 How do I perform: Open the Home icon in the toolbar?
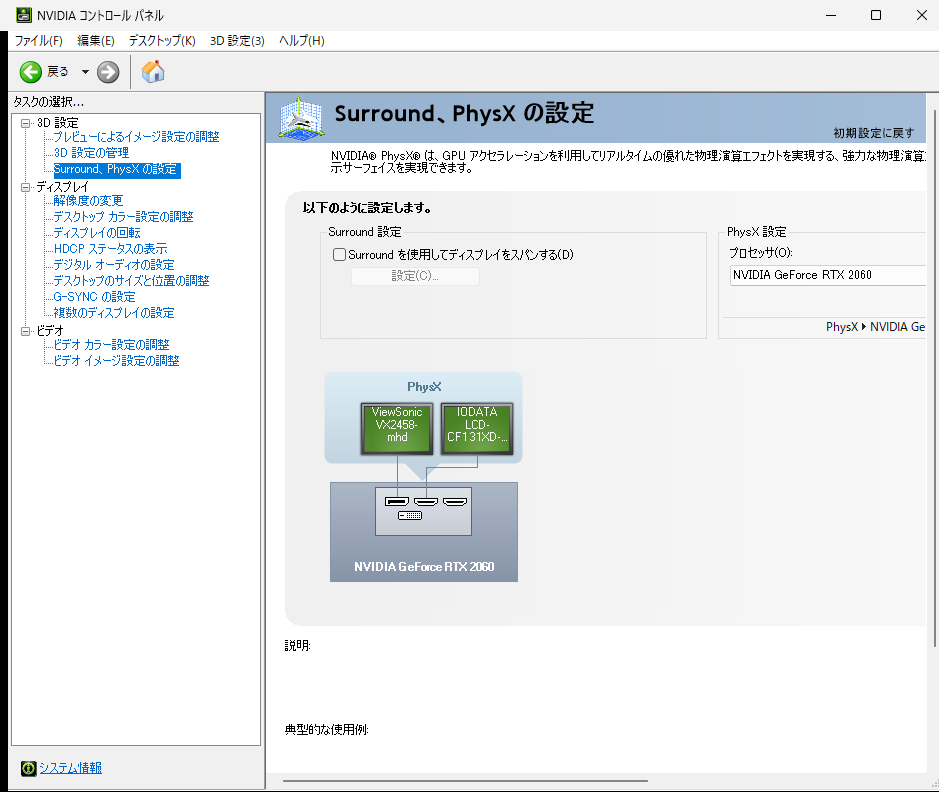pyautogui.click(x=153, y=72)
